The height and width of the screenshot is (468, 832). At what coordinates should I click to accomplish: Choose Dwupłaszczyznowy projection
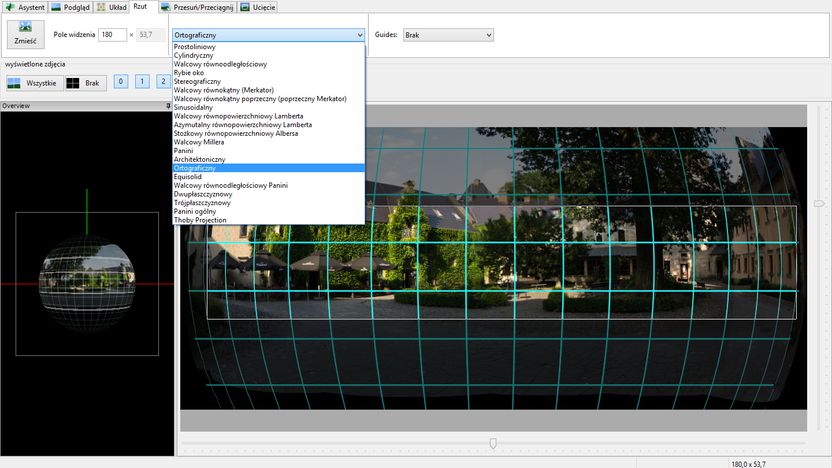(268, 194)
